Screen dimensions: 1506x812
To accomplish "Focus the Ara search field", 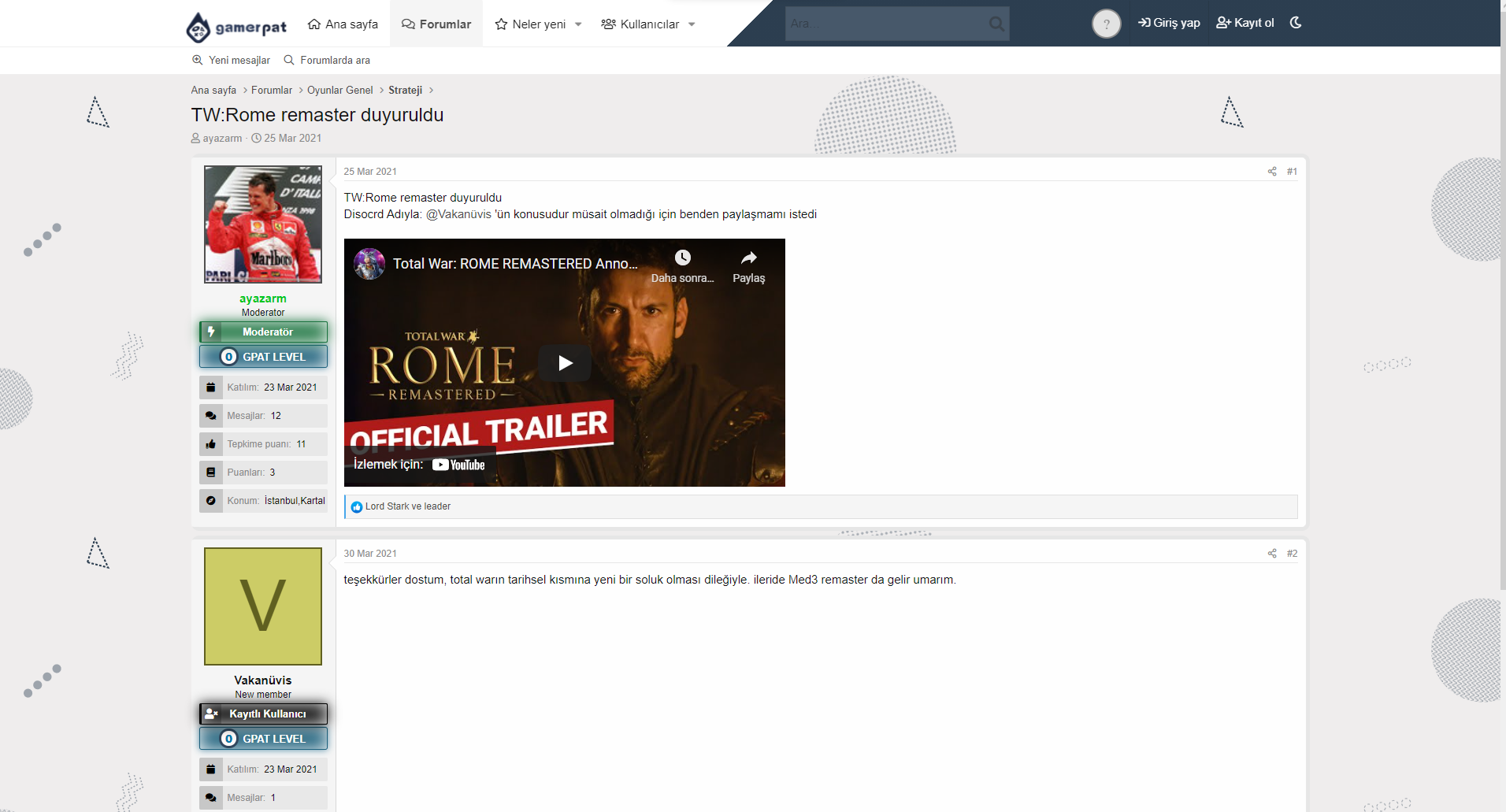I will pyautogui.click(x=886, y=24).
